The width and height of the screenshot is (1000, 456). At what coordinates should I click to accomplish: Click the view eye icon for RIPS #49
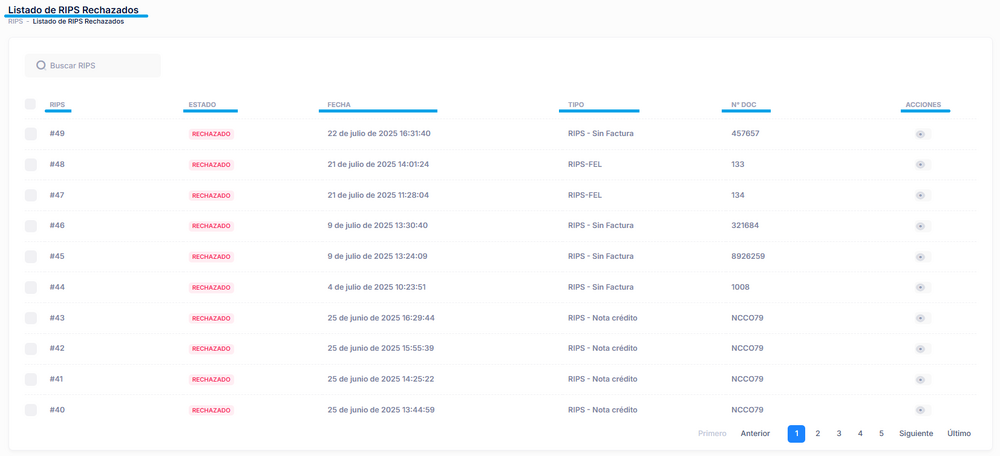920,134
